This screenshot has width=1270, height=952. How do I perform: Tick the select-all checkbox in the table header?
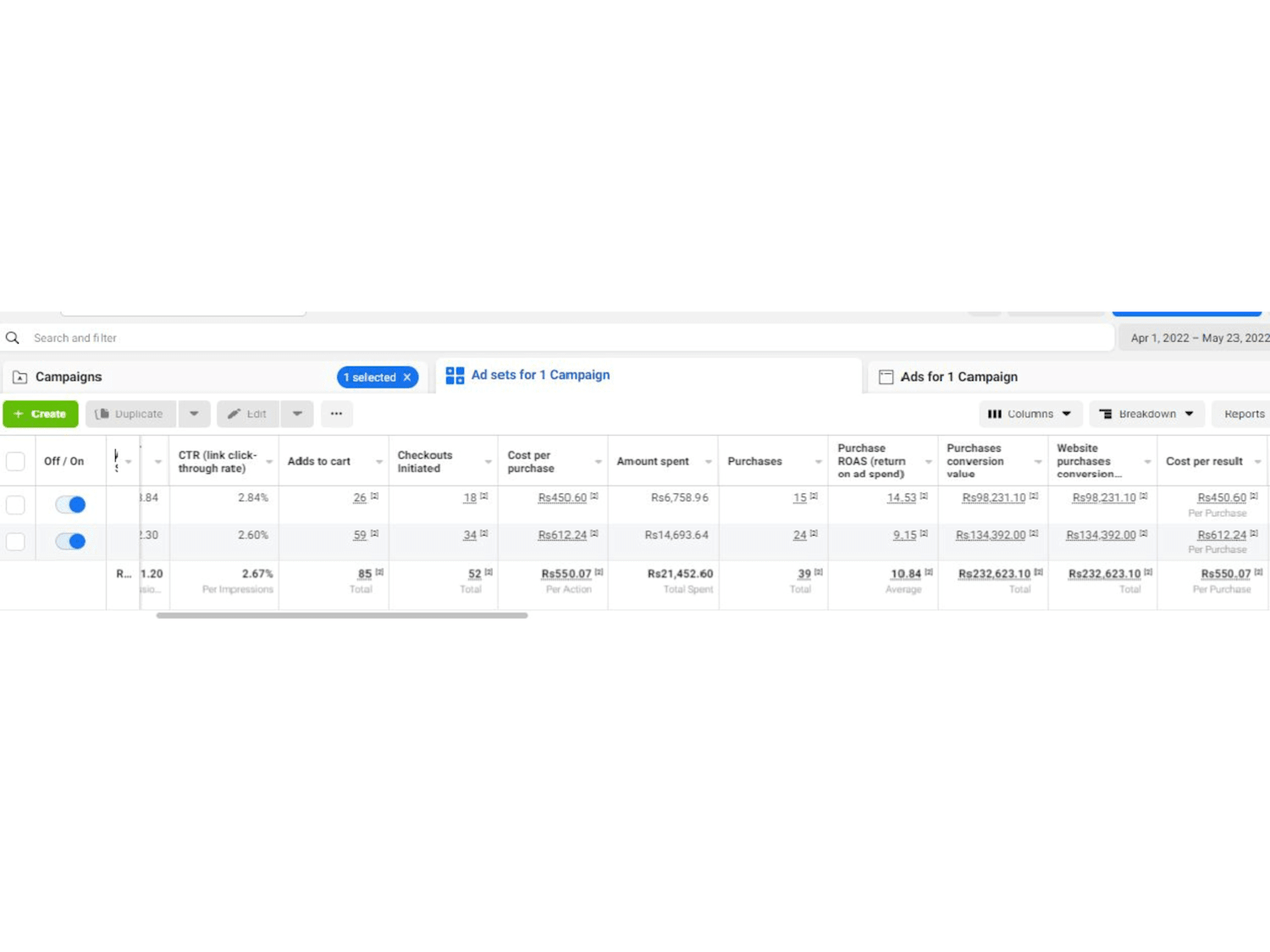pyautogui.click(x=15, y=461)
